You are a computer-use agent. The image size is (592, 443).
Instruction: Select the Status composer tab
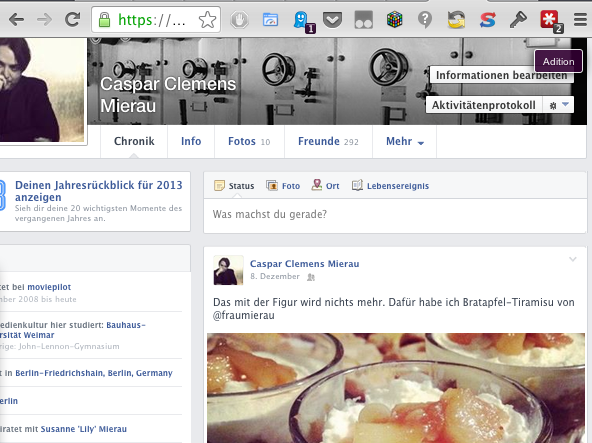(x=234, y=186)
